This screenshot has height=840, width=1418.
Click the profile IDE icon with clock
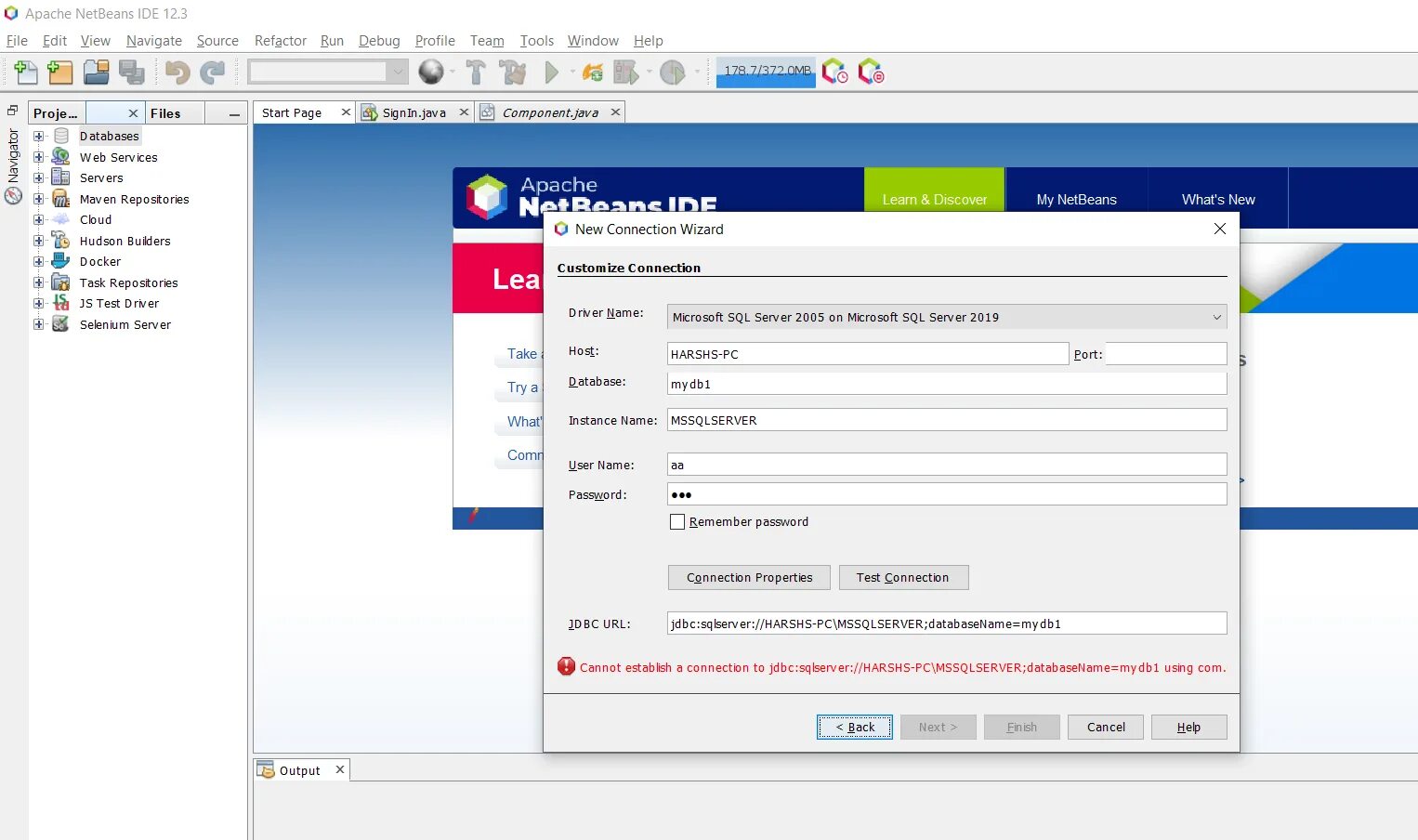click(x=834, y=72)
